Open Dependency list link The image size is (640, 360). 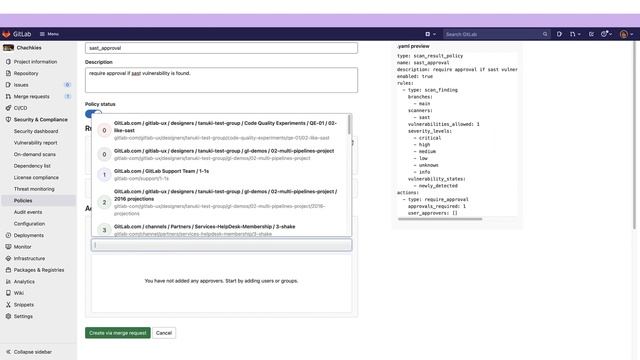(32, 166)
